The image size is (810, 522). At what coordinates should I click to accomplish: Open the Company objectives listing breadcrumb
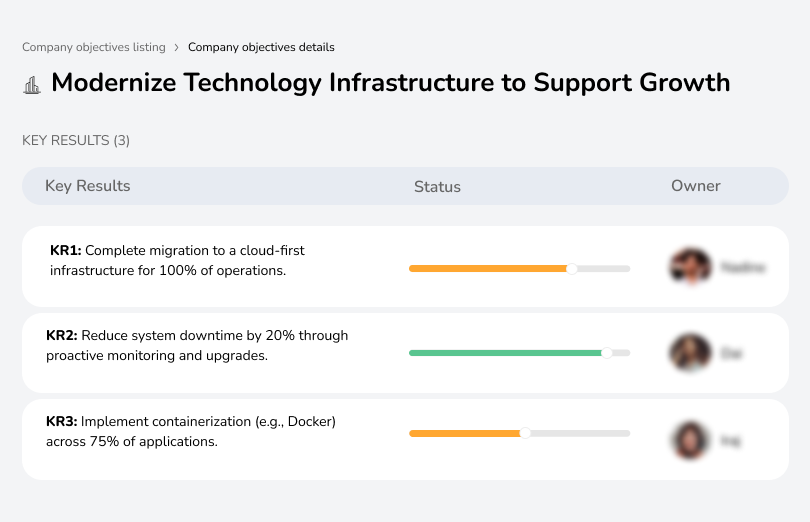(x=94, y=47)
